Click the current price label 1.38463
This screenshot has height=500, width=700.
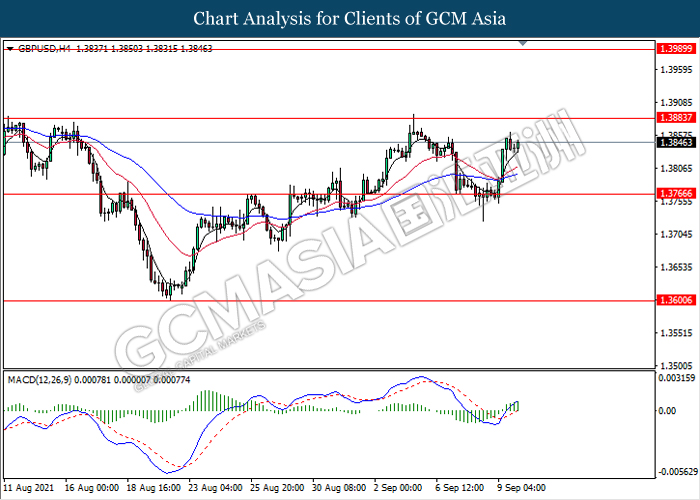coord(677,142)
